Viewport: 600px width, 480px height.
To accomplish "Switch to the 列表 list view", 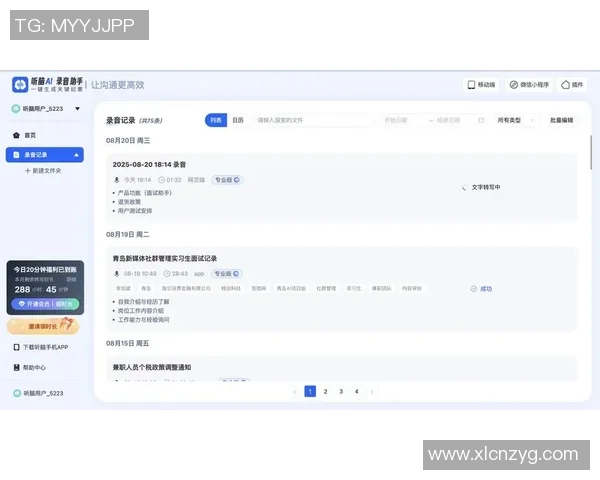I will click(216, 120).
